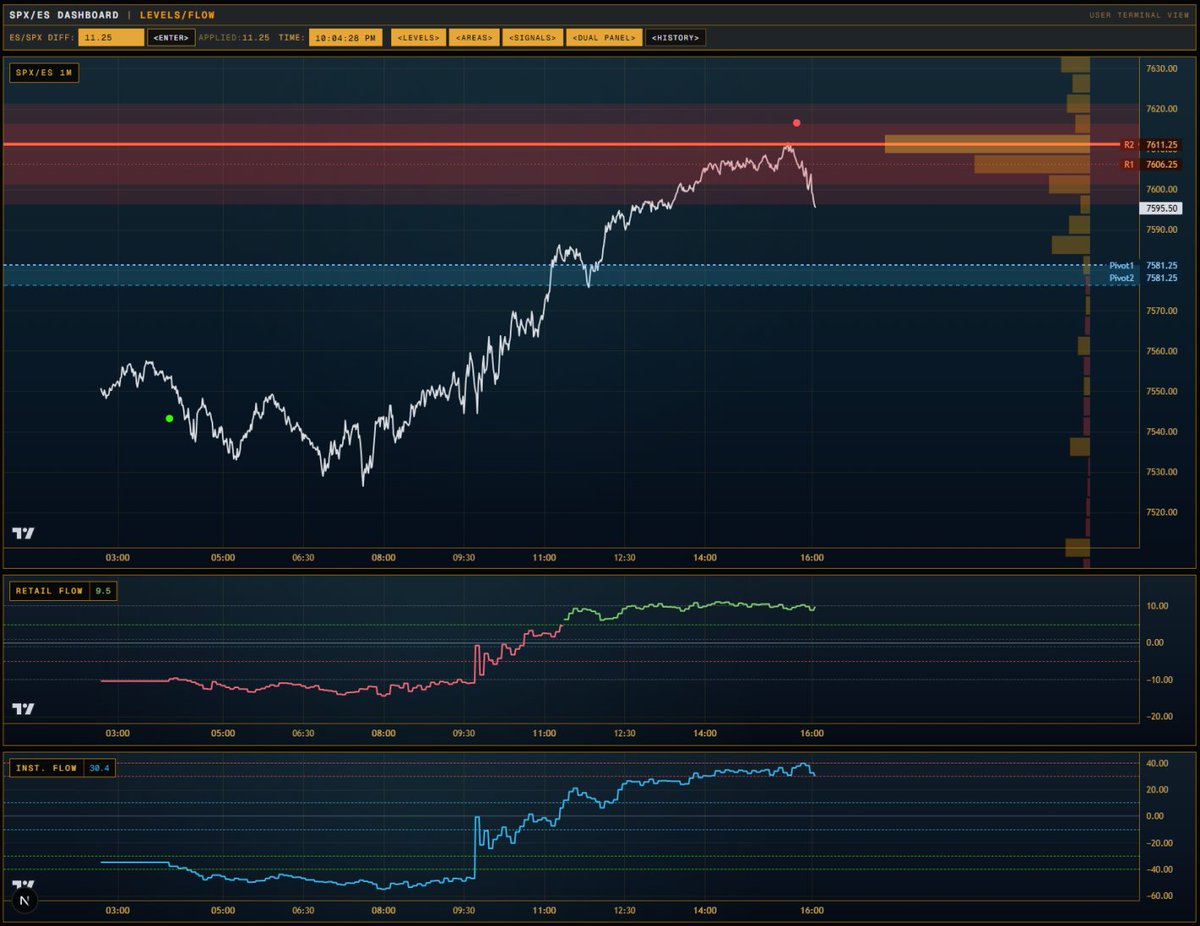Click the ES/SPX DIFF input field
Viewport: 1200px width, 926px height.
point(111,37)
